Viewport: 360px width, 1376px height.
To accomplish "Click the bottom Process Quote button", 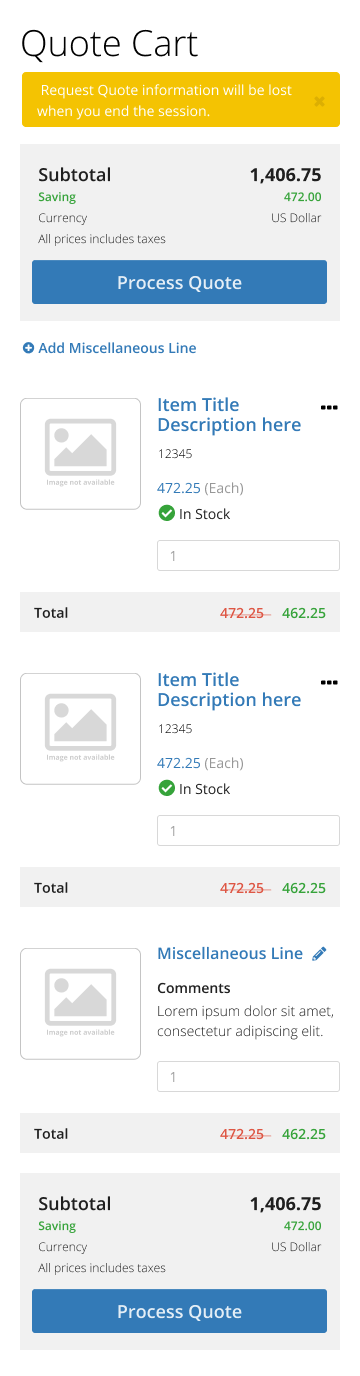I will point(179,1311).
